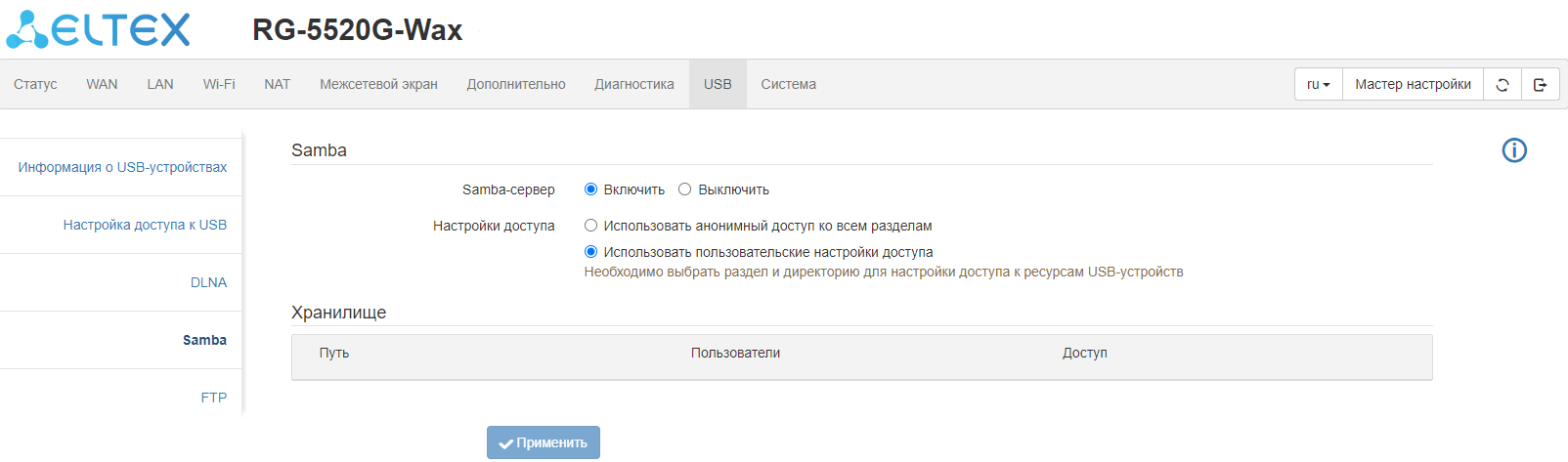This screenshot has width=1568, height=462.
Task: Click the Eltex logo
Action: tap(98, 30)
